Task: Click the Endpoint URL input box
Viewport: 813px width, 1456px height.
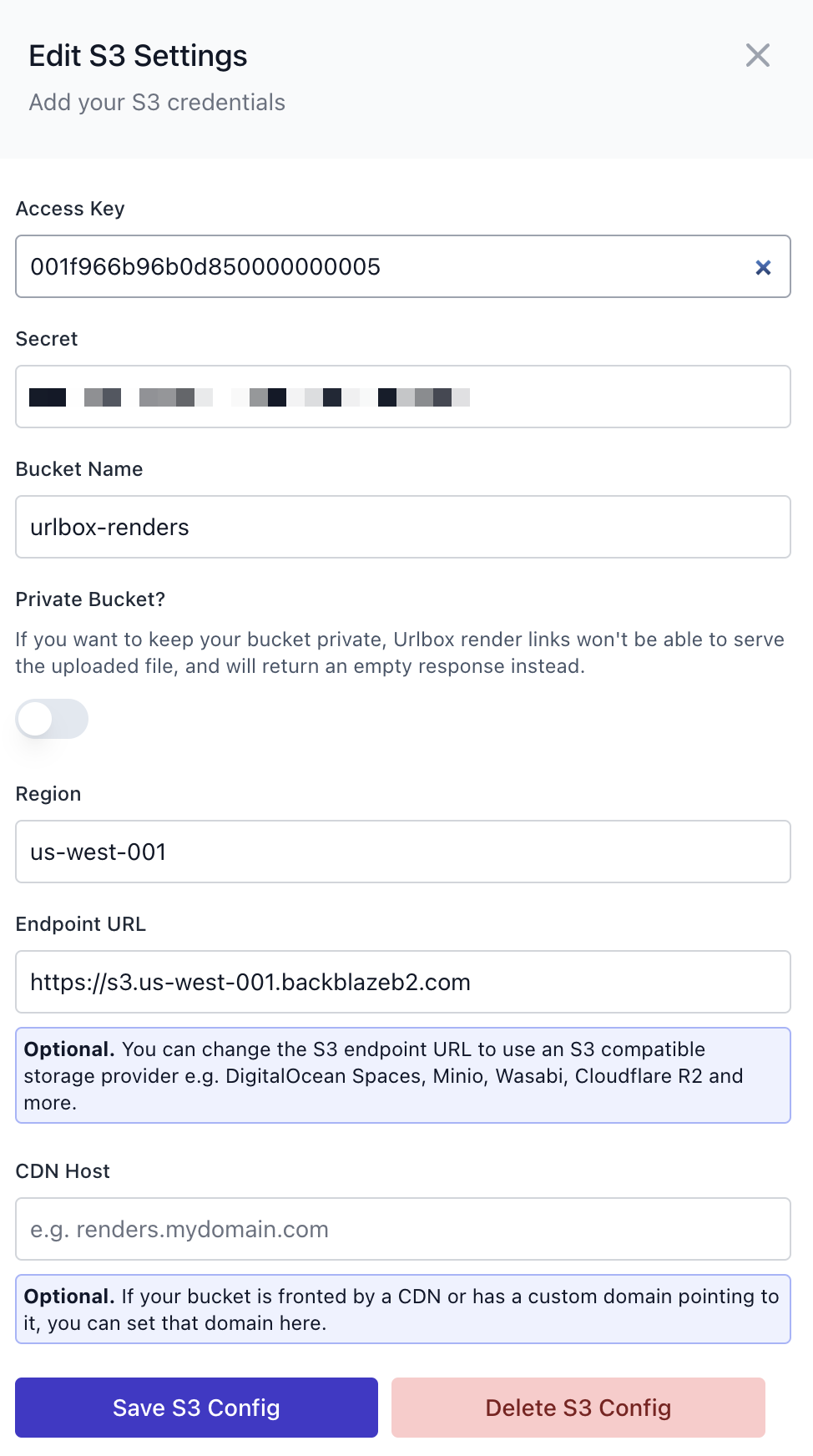Action: [x=402, y=983]
